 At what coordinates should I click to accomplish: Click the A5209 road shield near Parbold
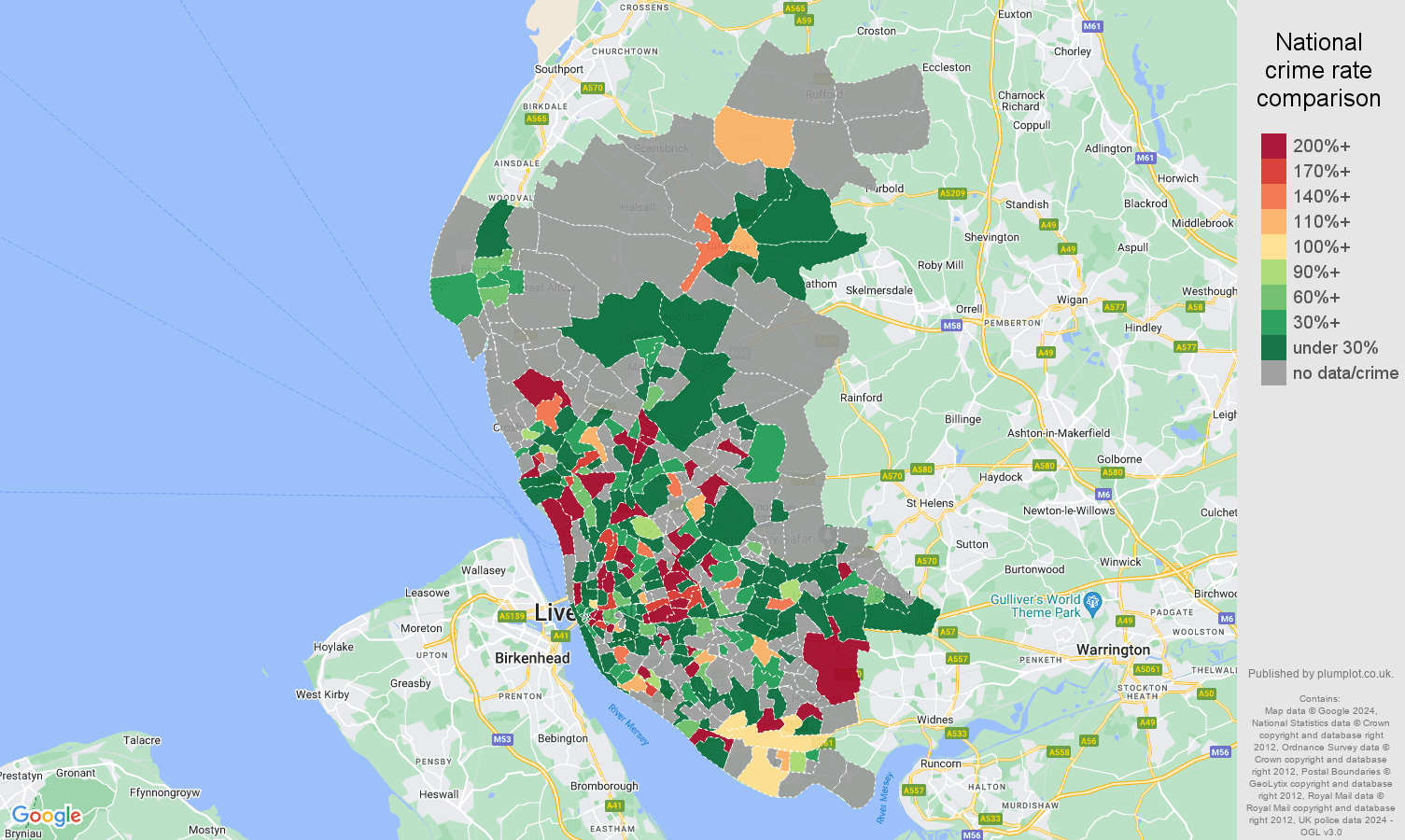point(952,193)
